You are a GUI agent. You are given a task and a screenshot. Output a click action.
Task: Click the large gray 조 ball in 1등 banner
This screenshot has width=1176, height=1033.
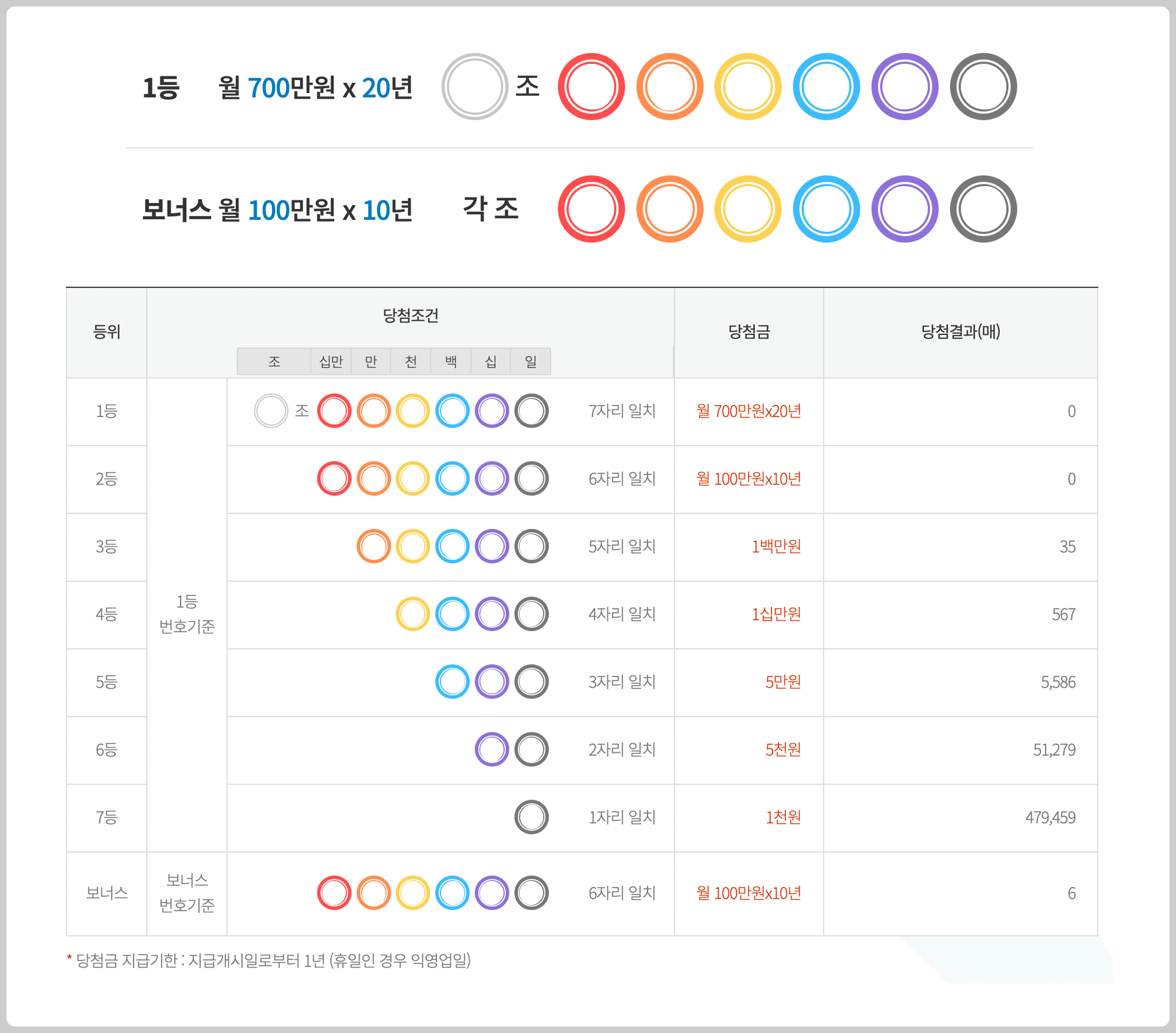click(475, 87)
